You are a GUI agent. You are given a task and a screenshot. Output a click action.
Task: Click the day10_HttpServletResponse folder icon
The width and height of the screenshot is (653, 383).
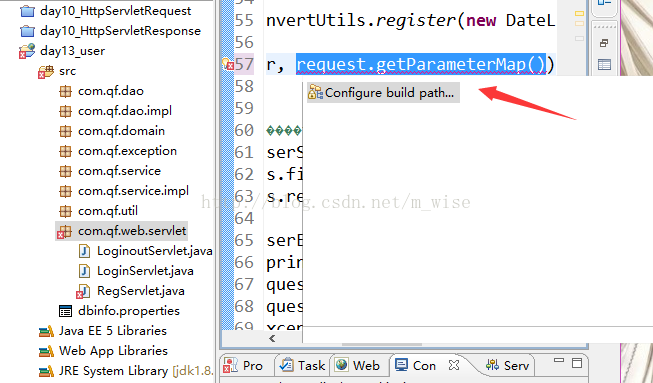[x=27, y=31]
